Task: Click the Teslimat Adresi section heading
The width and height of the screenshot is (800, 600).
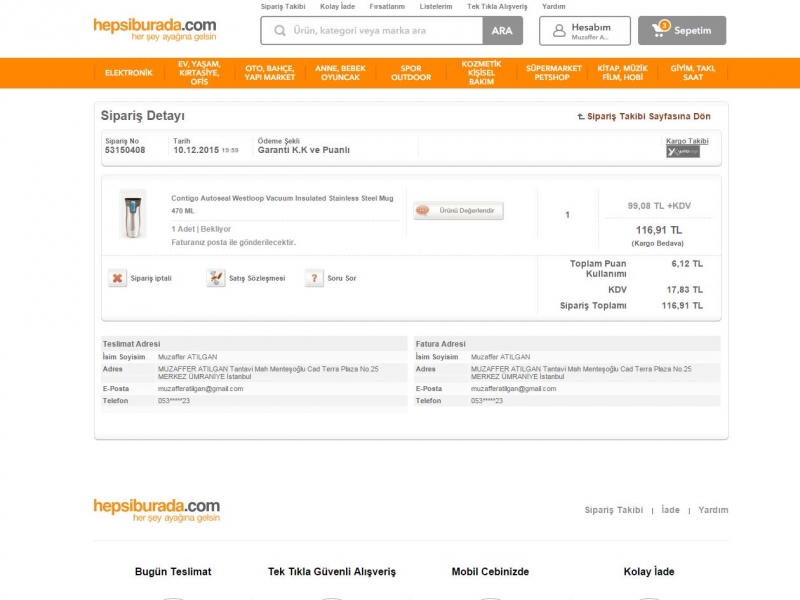Action: (131, 344)
